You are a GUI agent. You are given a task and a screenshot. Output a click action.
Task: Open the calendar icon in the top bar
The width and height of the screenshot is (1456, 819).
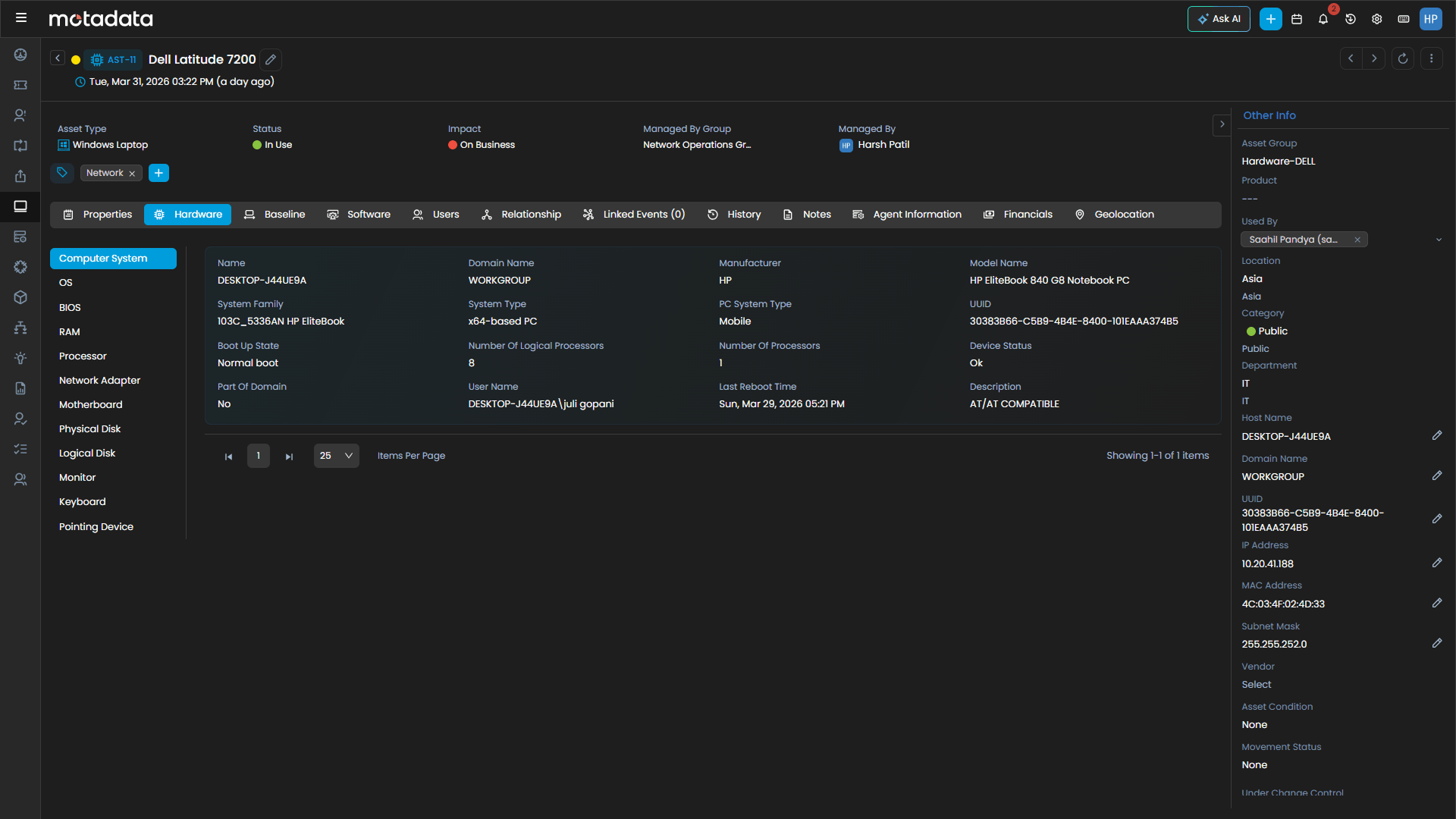coord(1297,19)
